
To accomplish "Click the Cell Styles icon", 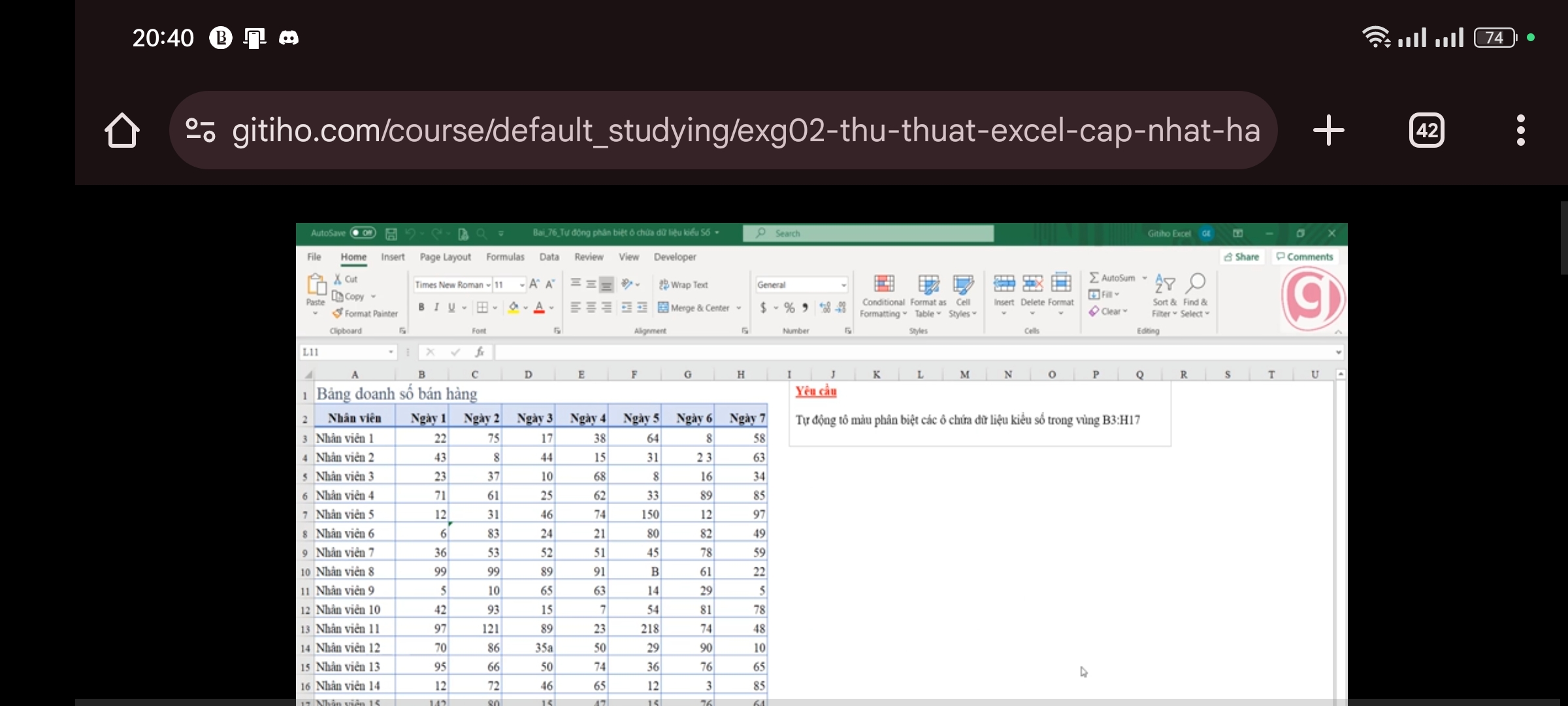I will [963, 284].
